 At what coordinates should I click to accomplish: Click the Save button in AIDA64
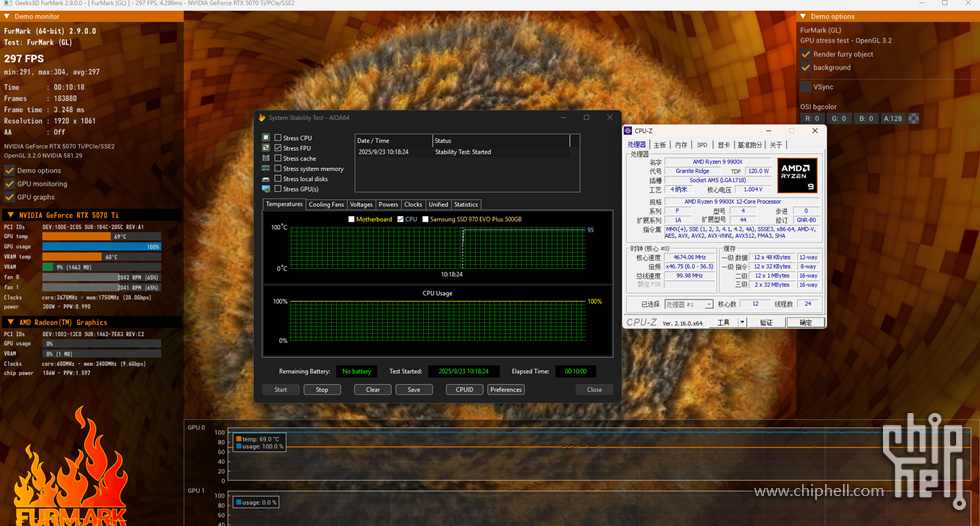414,389
